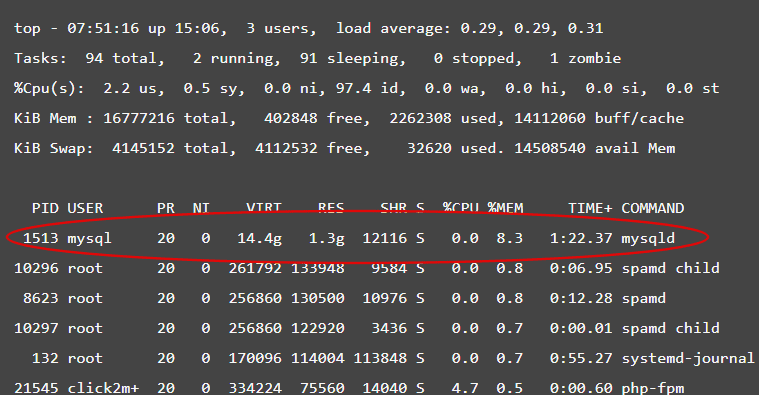
Task: Click the 1.3g RES value for mysqld
Action: 327,238
